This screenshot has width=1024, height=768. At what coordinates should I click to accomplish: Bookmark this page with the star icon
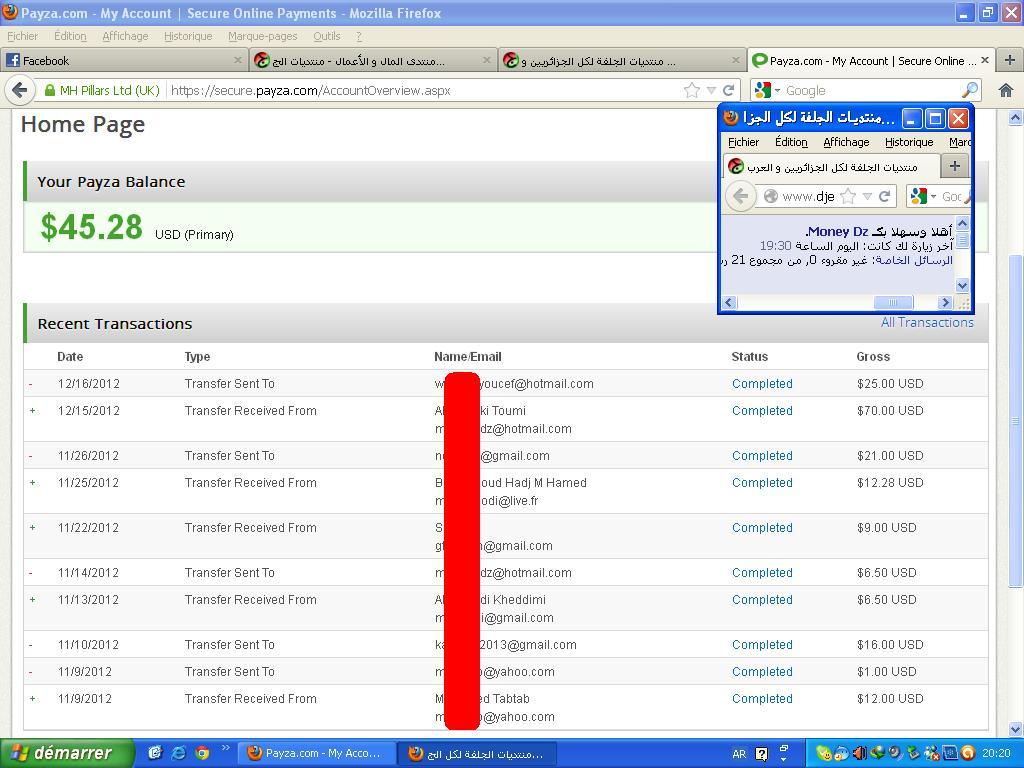click(692, 90)
